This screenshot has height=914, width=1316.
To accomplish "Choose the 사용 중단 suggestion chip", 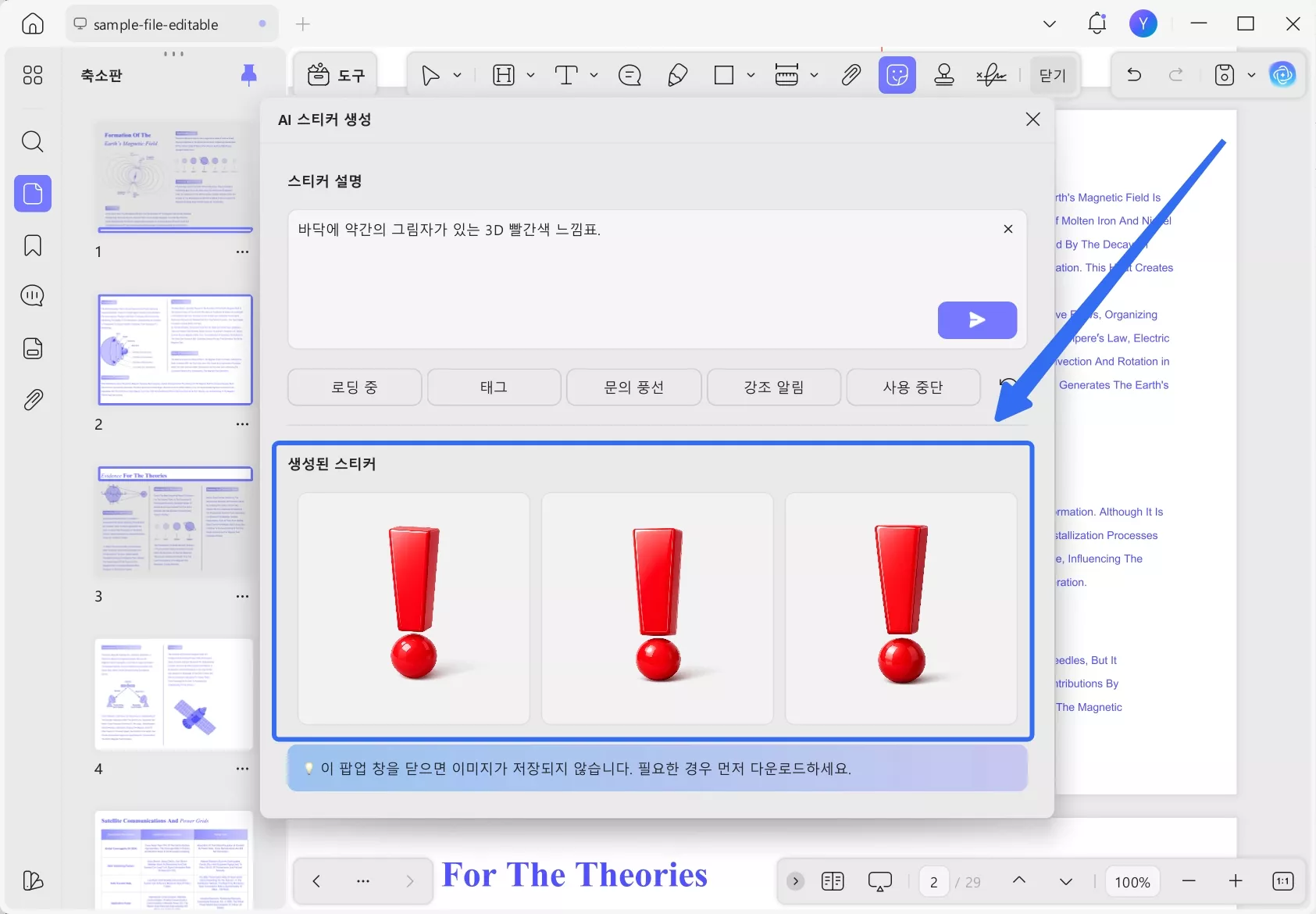I will [914, 387].
